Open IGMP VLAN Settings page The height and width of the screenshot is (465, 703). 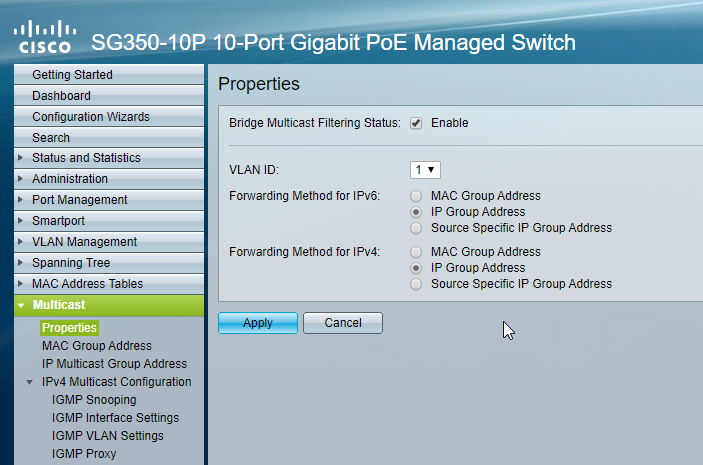(x=108, y=435)
